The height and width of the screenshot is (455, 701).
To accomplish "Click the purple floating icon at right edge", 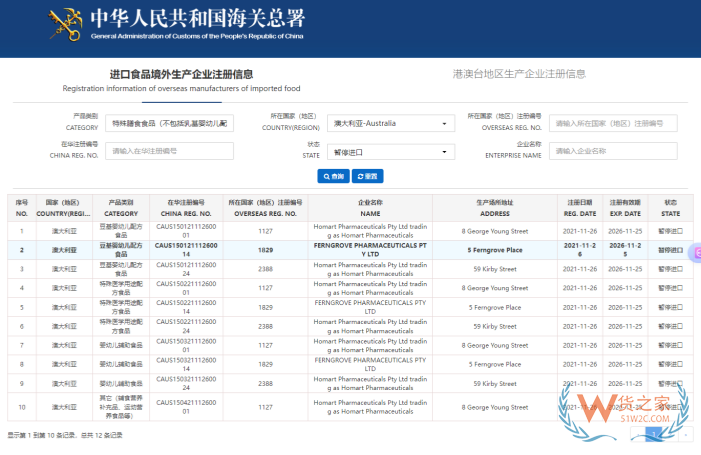I will tap(697, 253).
